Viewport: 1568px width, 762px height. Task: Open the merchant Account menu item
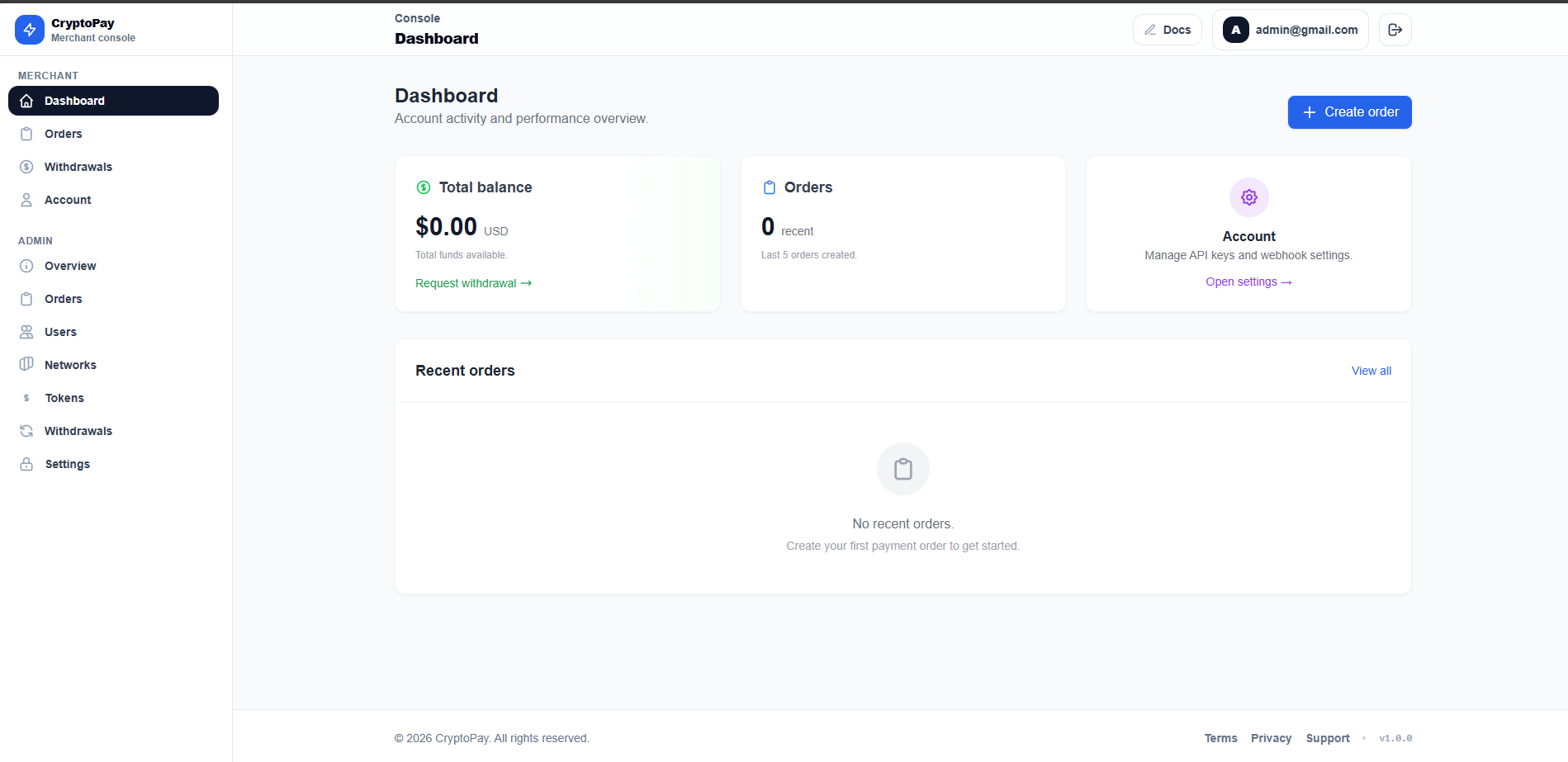(x=68, y=200)
